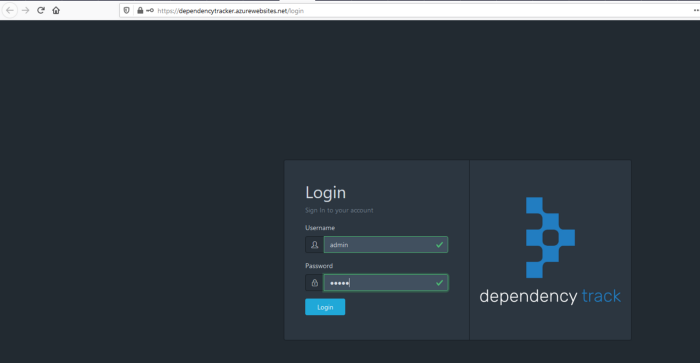
Task: Open the tracking protection shield icon
Action: coord(127,10)
